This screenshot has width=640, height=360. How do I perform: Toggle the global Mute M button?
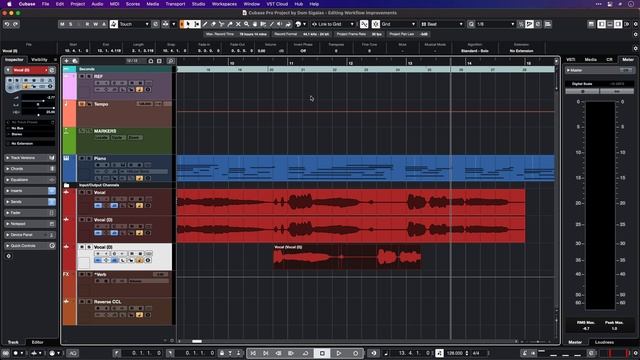62,24
